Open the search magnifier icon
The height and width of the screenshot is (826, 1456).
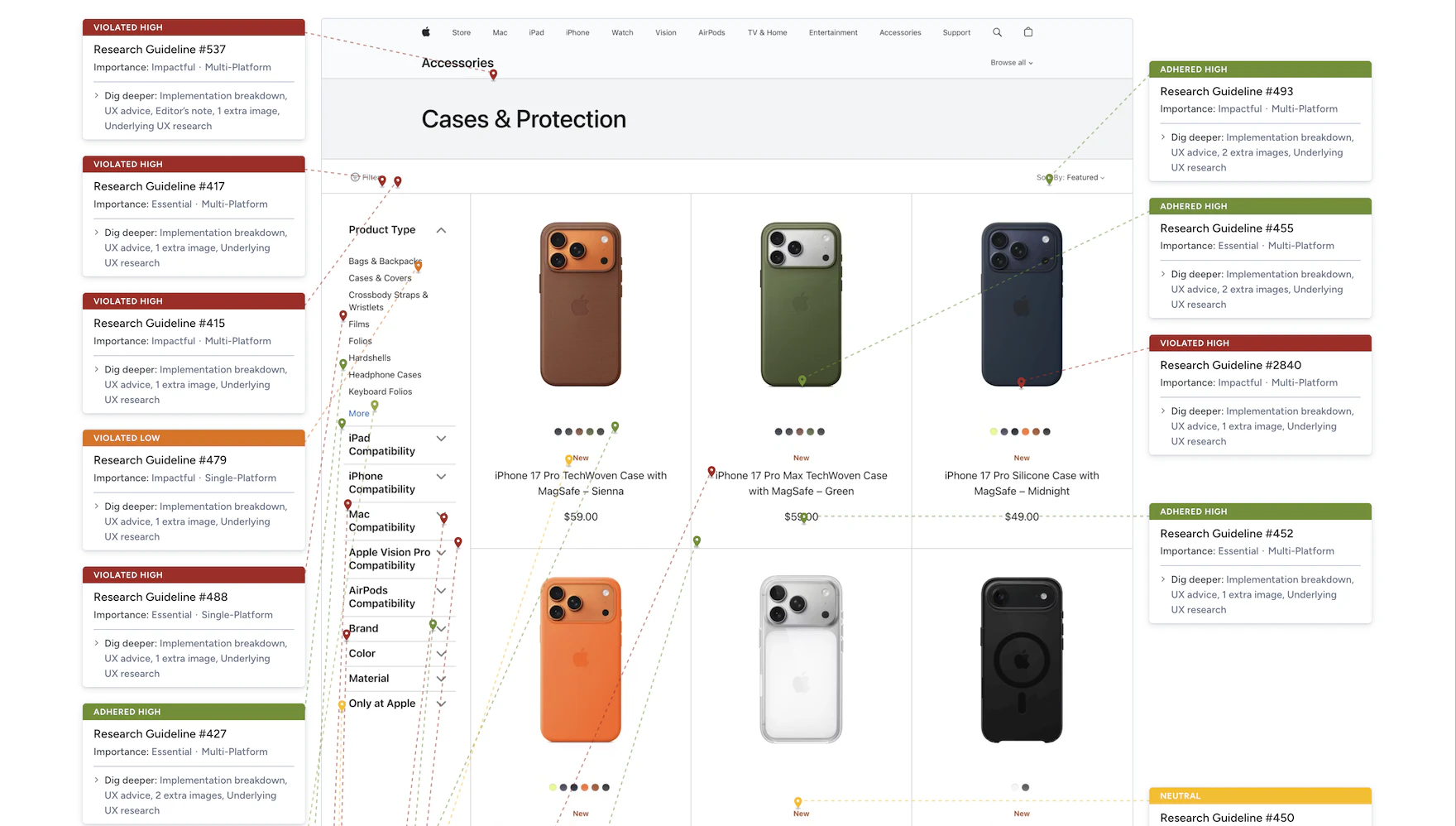(997, 32)
